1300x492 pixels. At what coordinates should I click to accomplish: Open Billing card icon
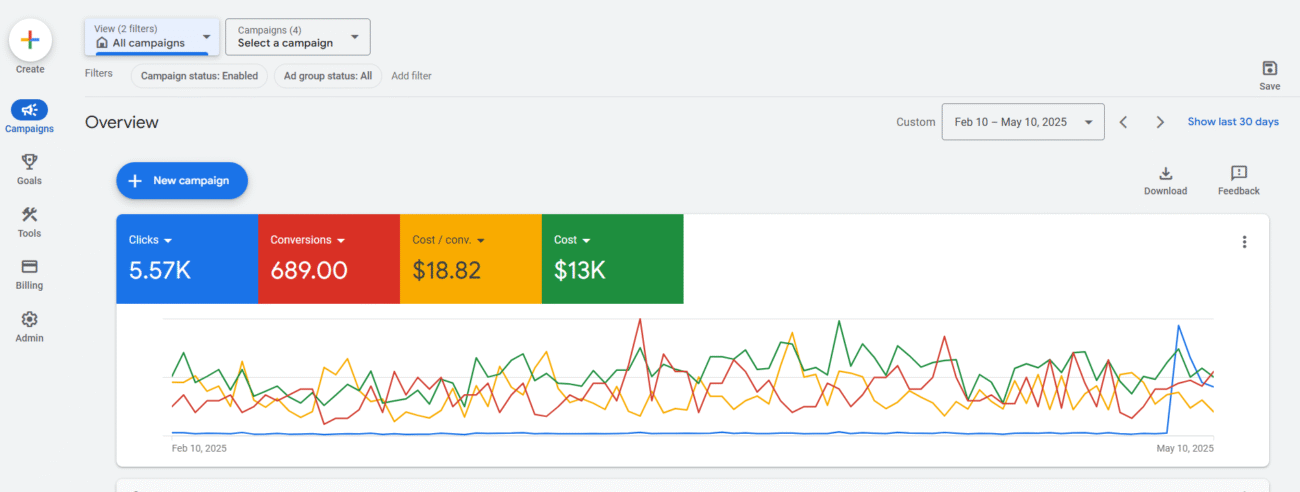click(29, 266)
